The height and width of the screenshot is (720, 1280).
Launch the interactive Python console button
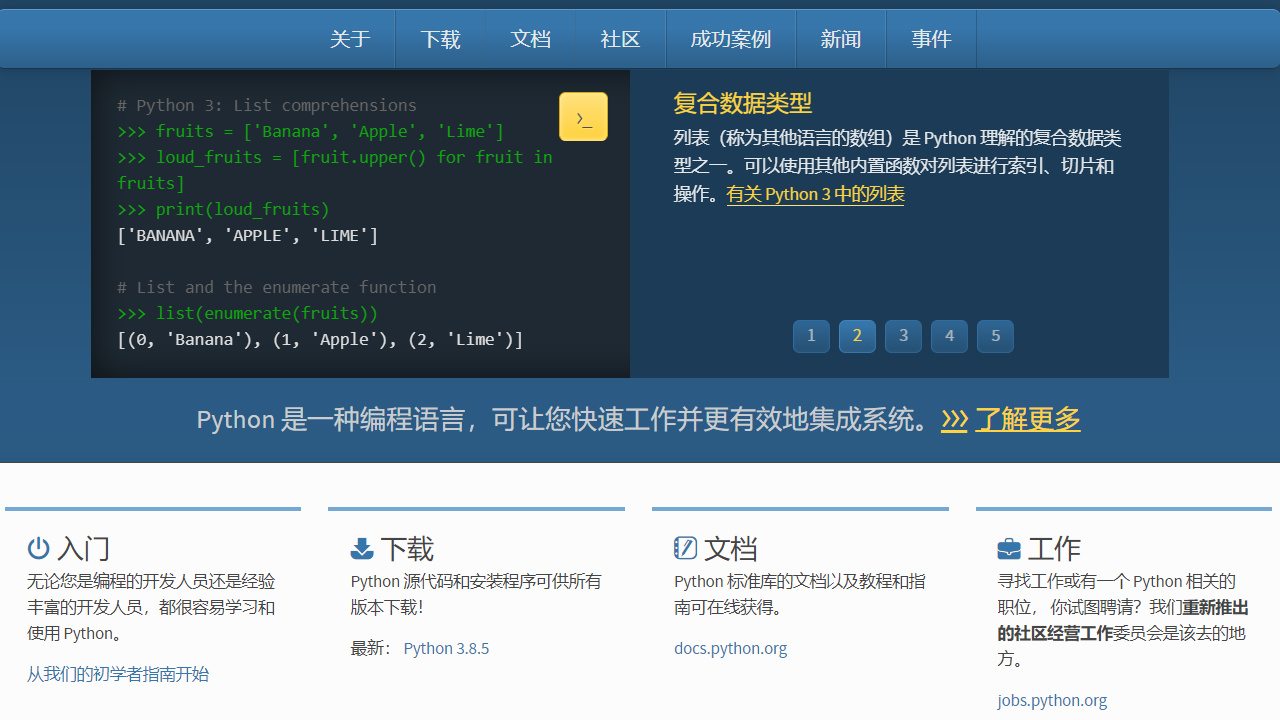[x=583, y=116]
